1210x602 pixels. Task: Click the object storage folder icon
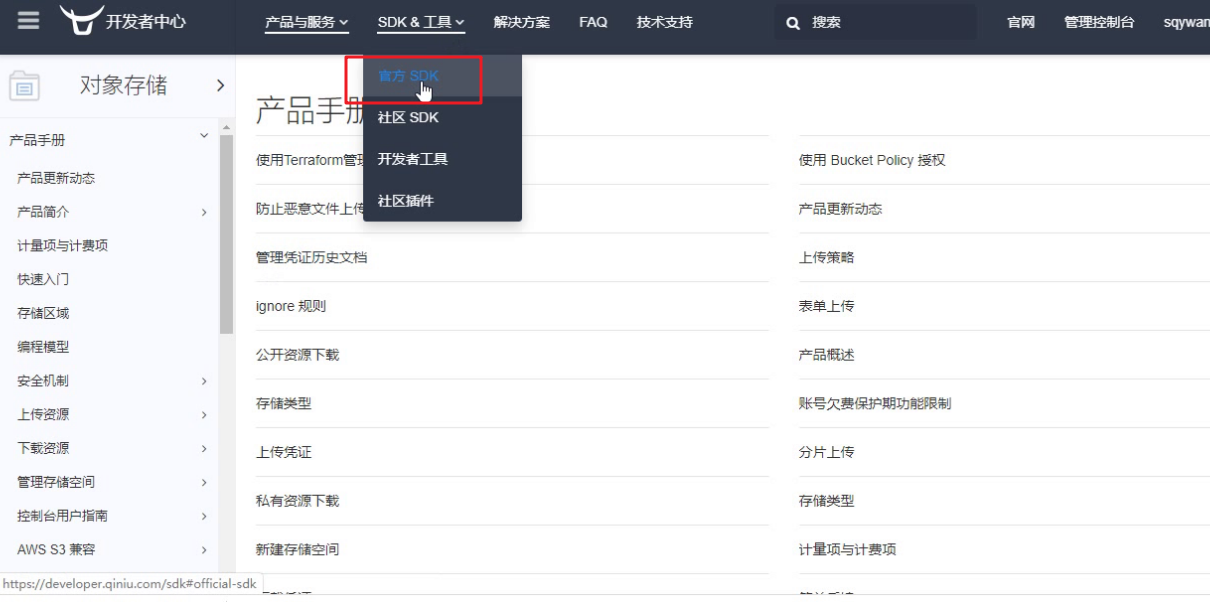click(x=24, y=86)
